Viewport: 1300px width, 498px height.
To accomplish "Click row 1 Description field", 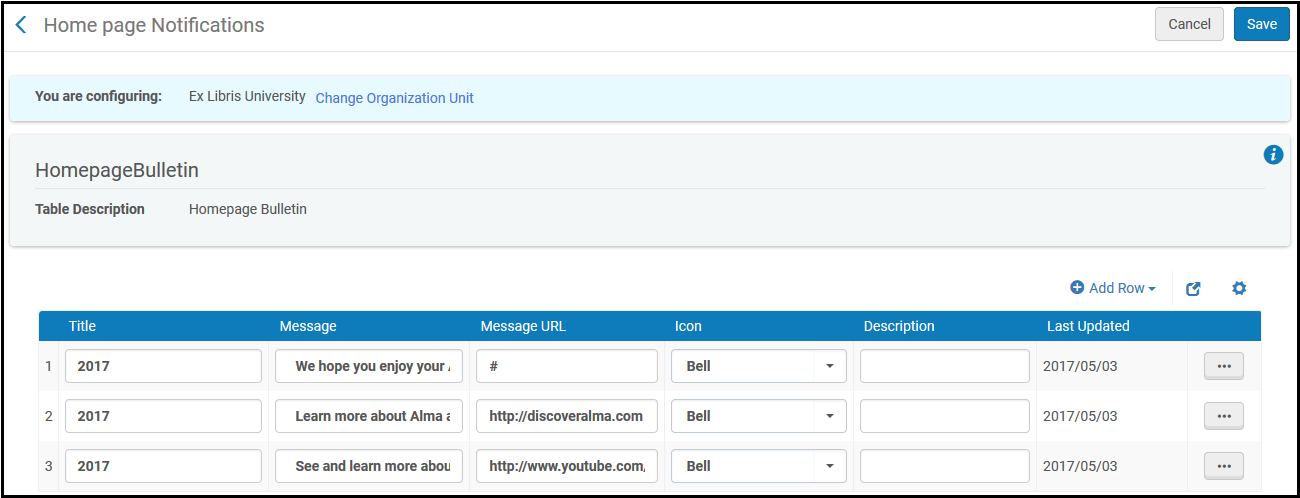I will pyautogui.click(x=944, y=366).
